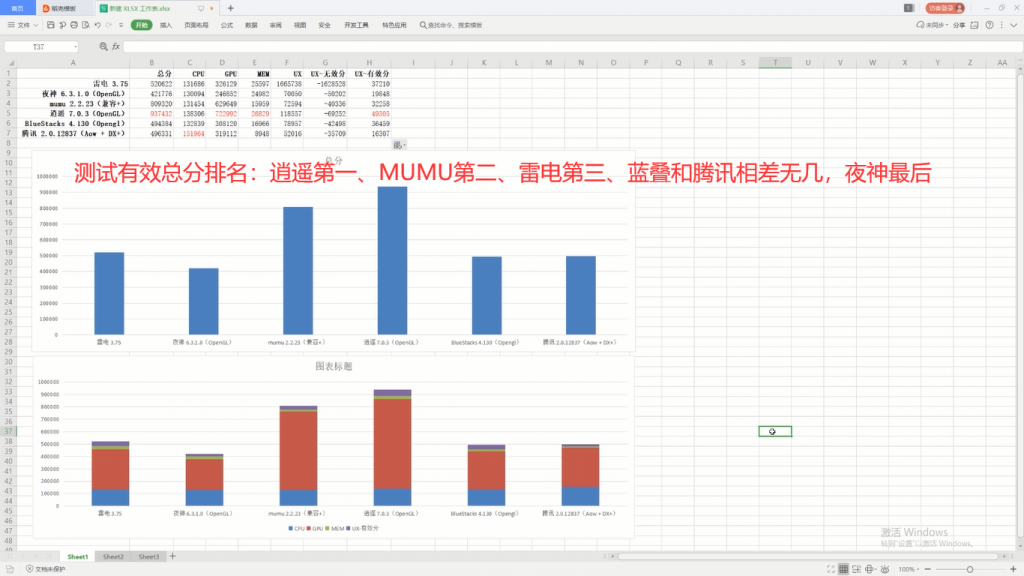Click the Undo arrow icon
This screenshot has height=576, width=1024.
(x=97, y=25)
